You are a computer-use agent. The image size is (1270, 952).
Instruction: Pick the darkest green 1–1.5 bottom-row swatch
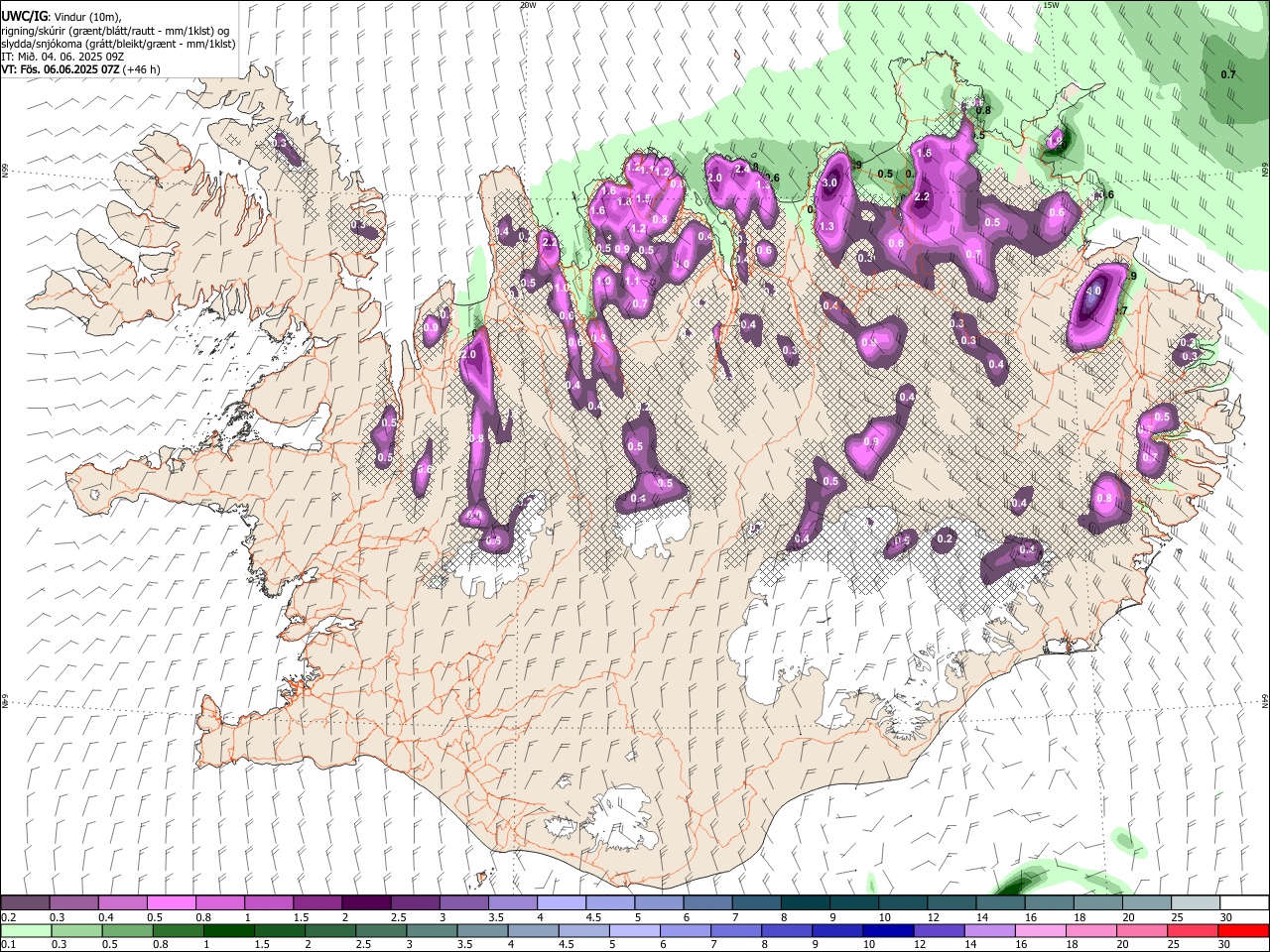coord(228,930)
